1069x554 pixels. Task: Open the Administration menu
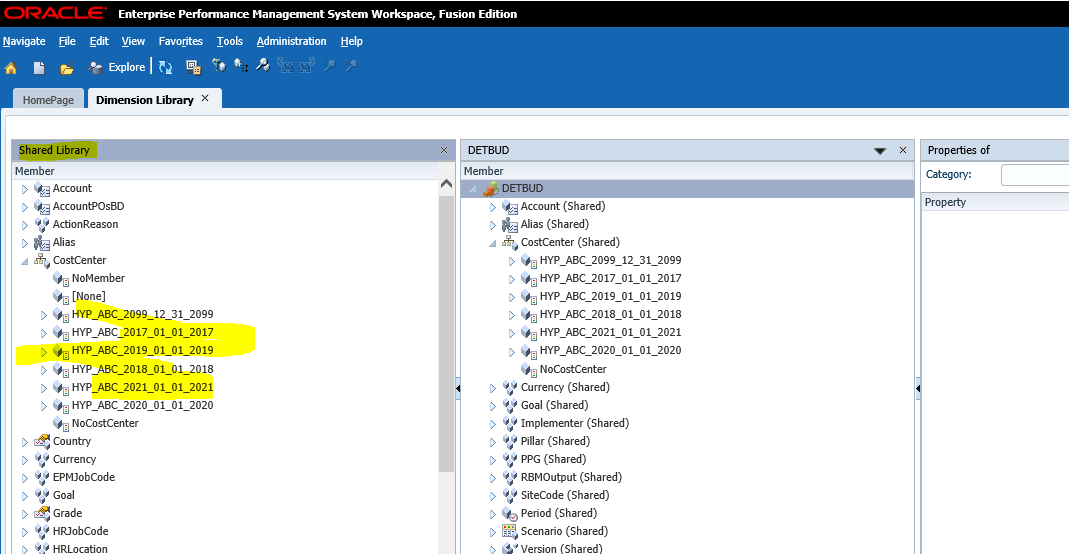(x=291, y=41)
